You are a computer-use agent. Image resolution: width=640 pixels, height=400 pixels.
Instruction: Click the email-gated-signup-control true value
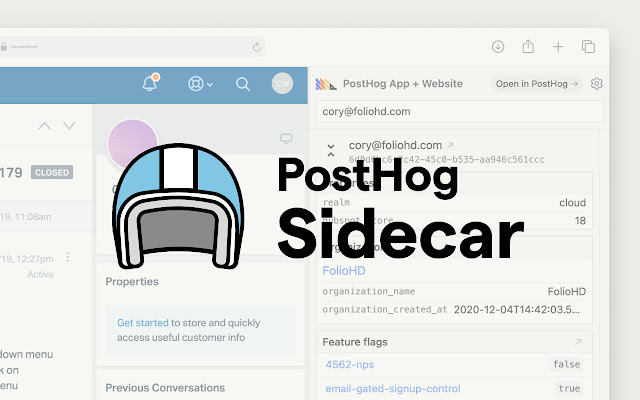tap(569, 388)
